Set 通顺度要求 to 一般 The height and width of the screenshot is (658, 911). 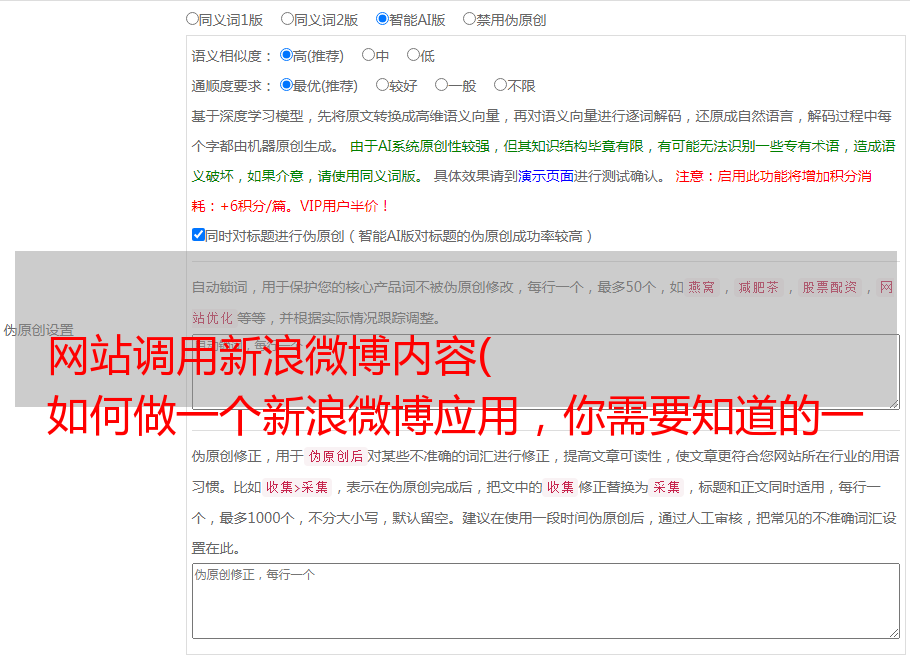(x=442, y=85)
